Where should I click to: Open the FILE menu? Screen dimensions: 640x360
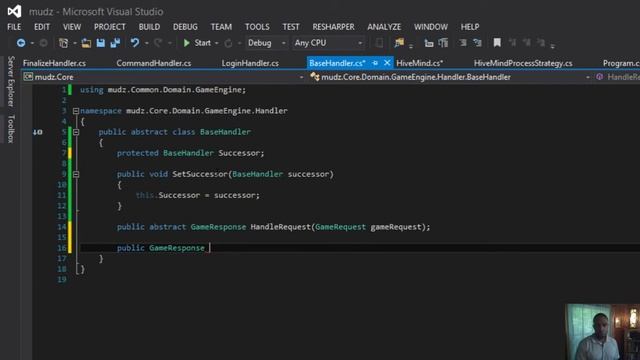[14, 27]
